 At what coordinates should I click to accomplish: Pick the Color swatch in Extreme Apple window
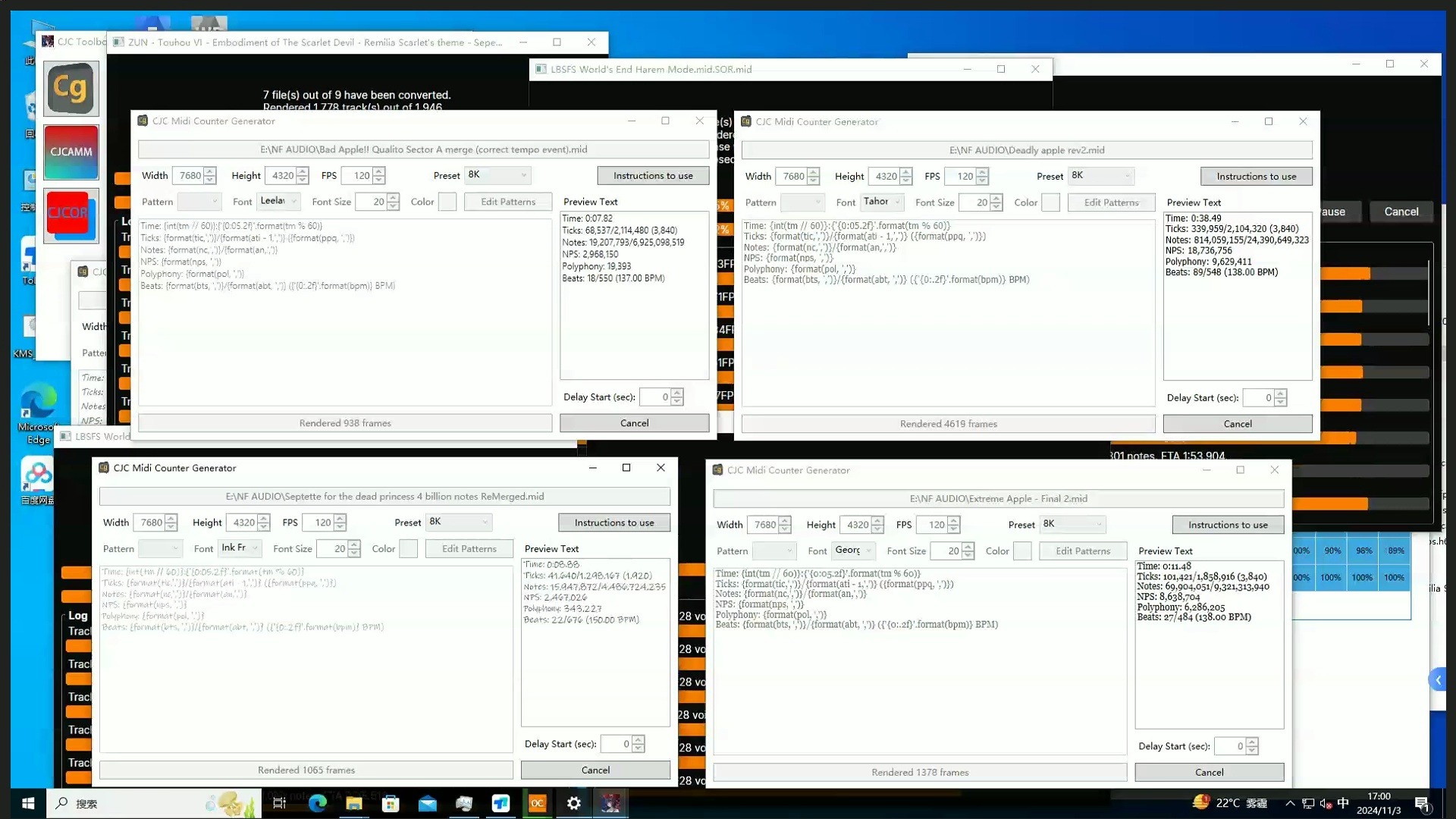pos(1022,551)
